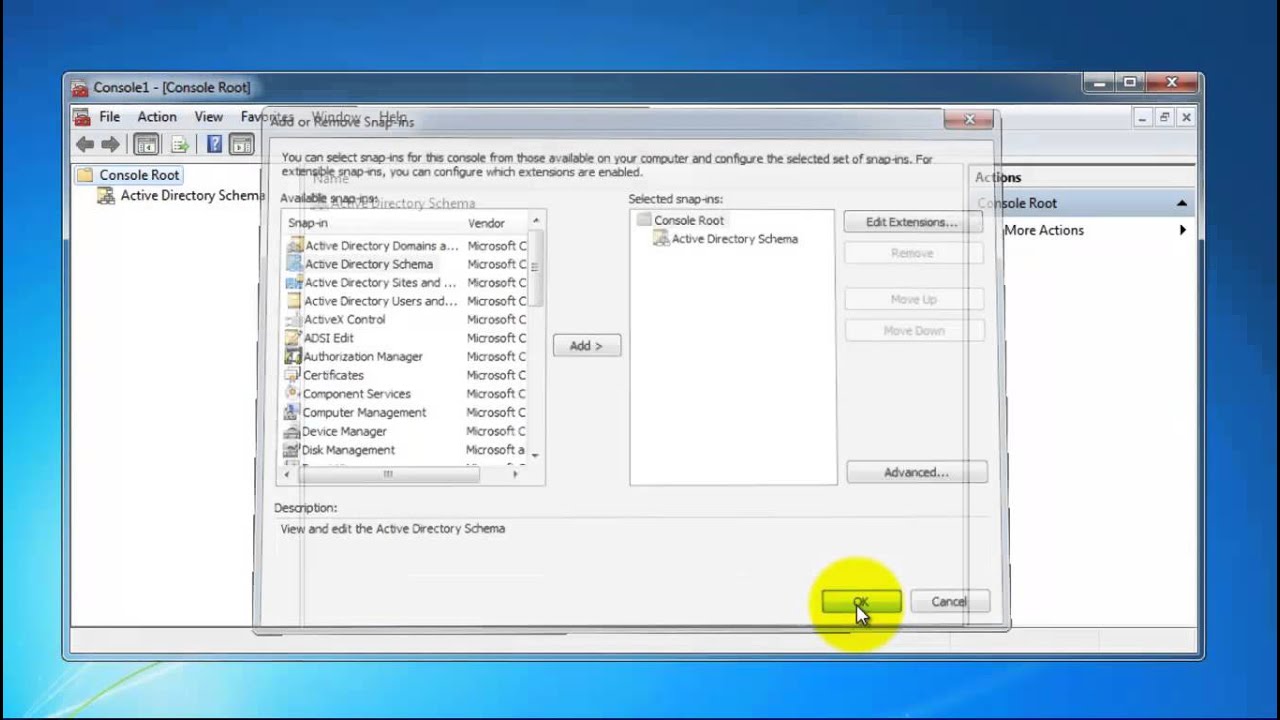Open the Favorites menu
The height and width of the screenshot is (720, 1280).
point(267,117)
